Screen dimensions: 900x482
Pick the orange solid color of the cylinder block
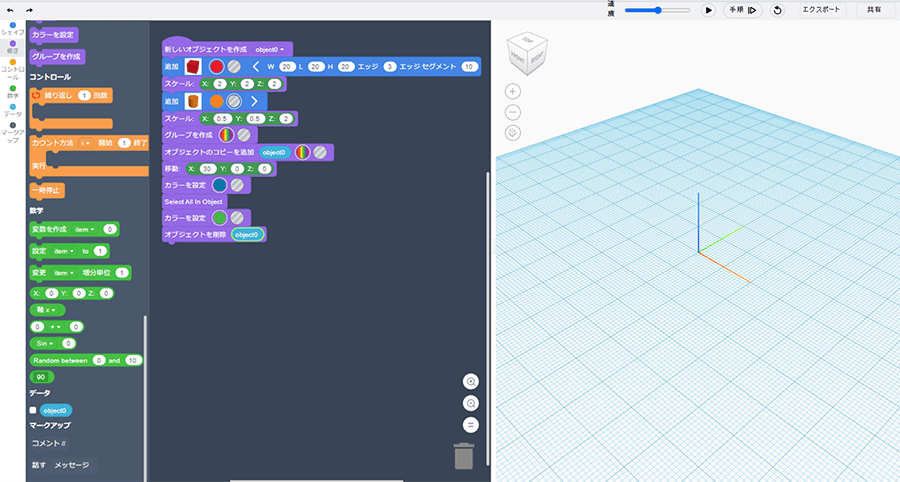[x=216, y=102]
